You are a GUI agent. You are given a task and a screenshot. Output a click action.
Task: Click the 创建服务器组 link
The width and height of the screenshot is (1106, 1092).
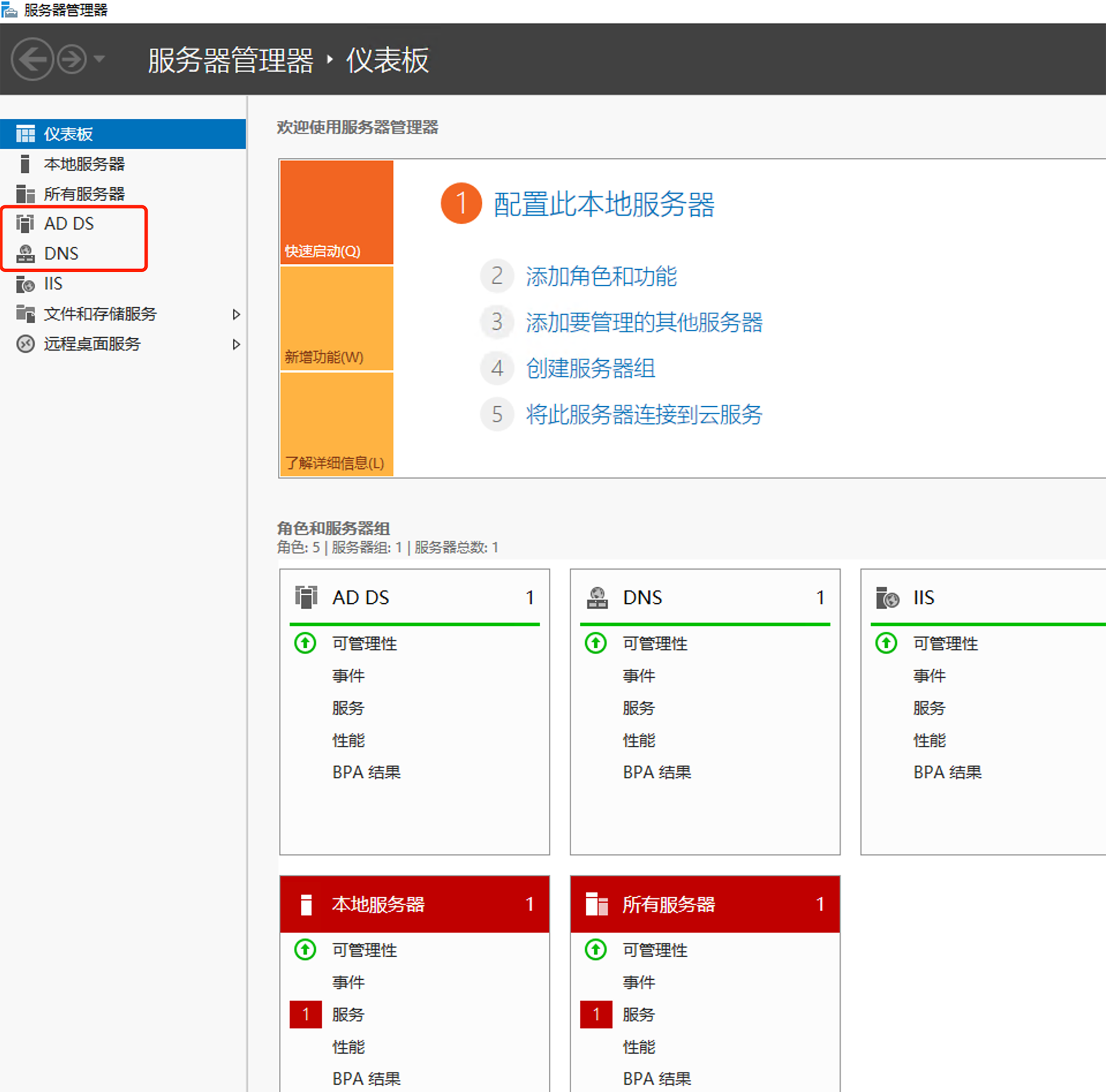pyautogui.click(x=590, y=368)
